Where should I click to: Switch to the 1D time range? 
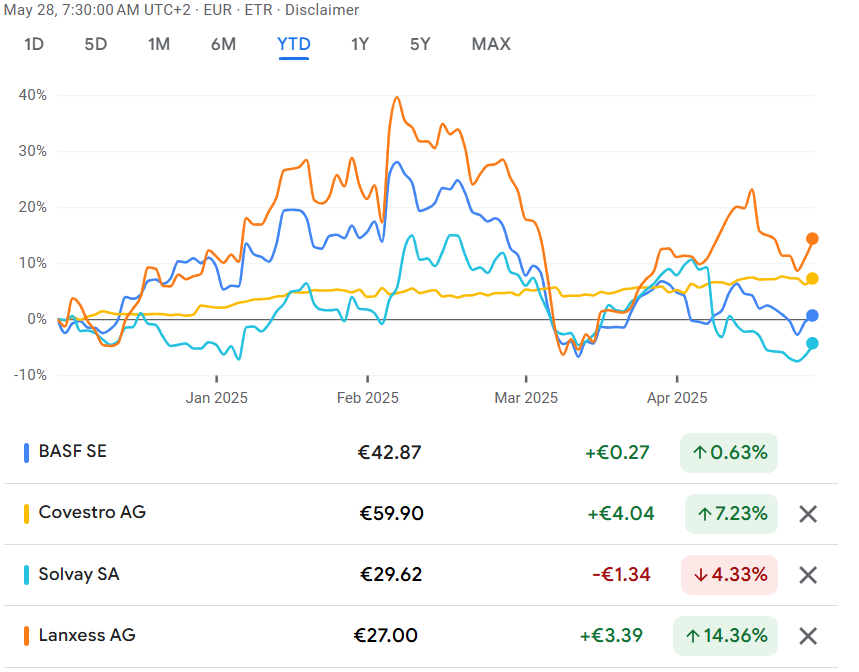(x=34, y=44)
